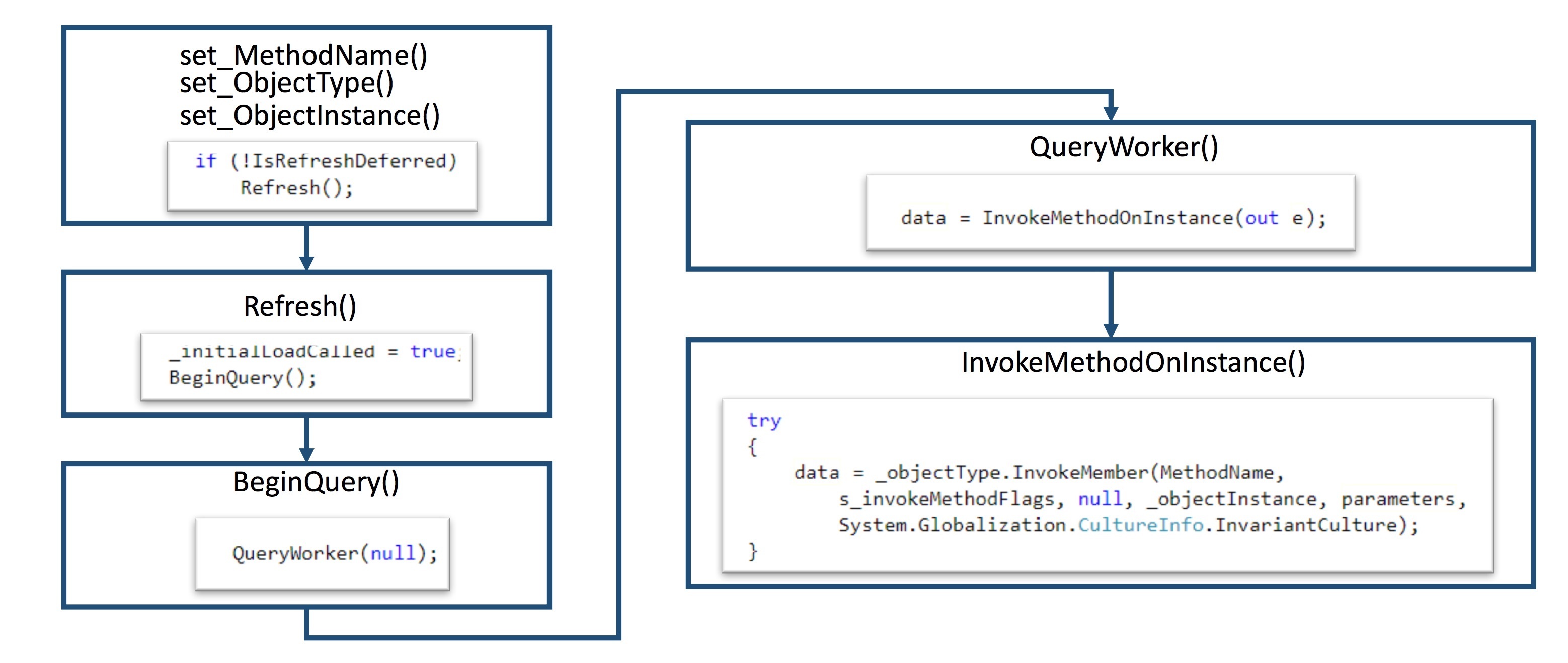Screen dimensions: 1568x663
Task: Click arrow from Refresh to BeginQuery box
Action: 307,439
